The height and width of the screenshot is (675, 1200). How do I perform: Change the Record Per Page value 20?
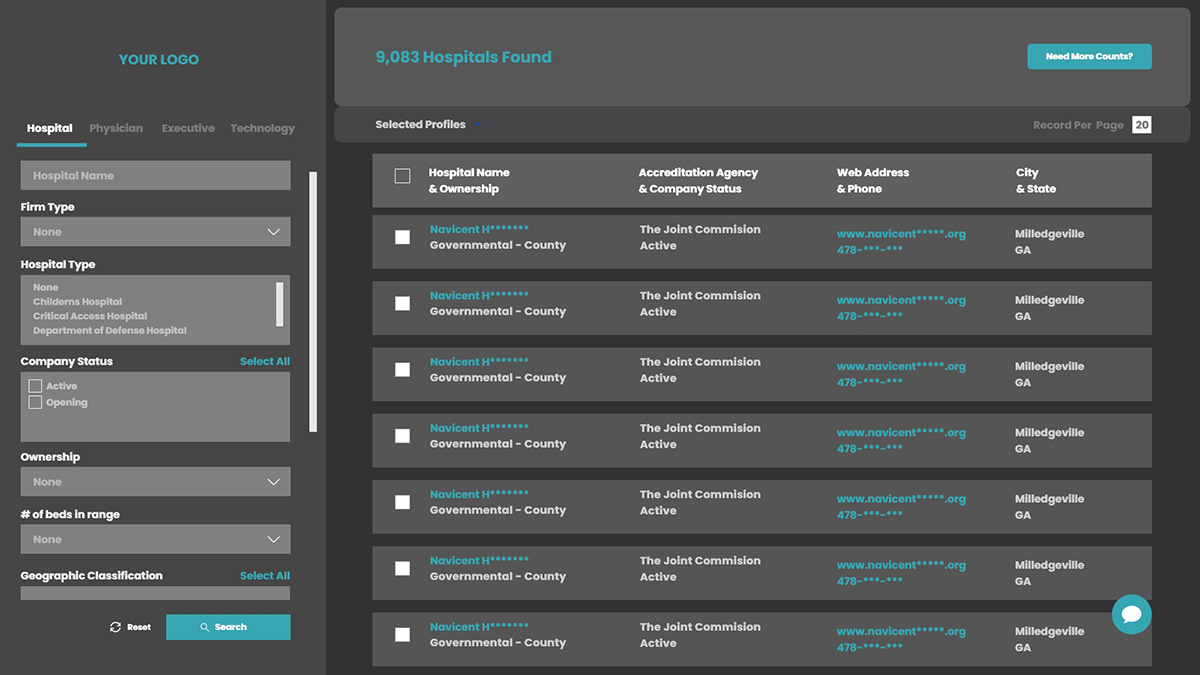[x=1141, y=125]
